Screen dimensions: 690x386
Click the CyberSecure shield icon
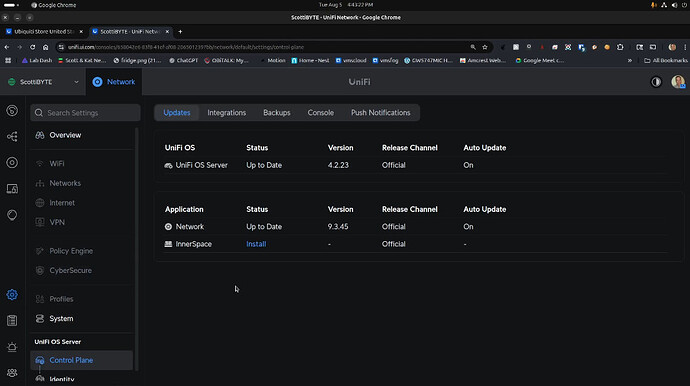click(40, 270)
